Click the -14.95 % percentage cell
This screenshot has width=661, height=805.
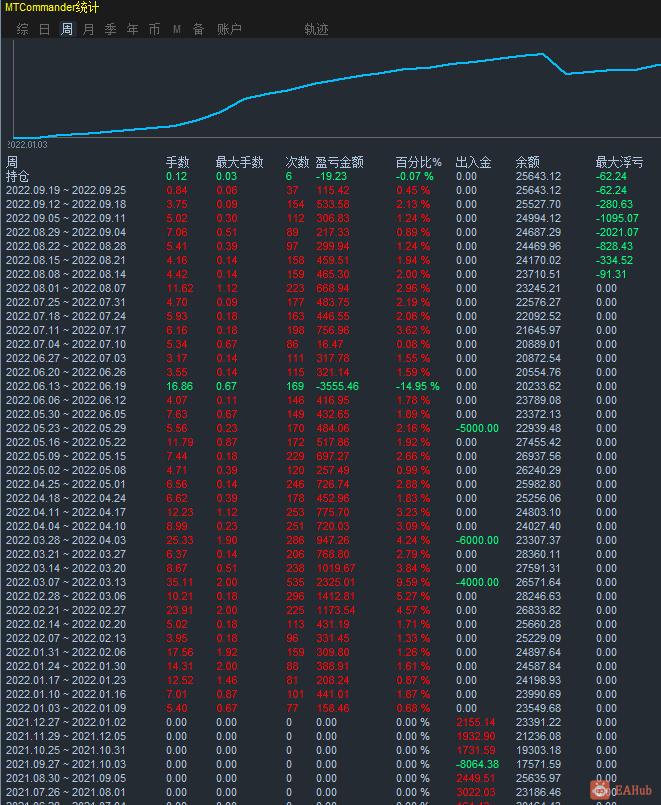coord(417,386)
